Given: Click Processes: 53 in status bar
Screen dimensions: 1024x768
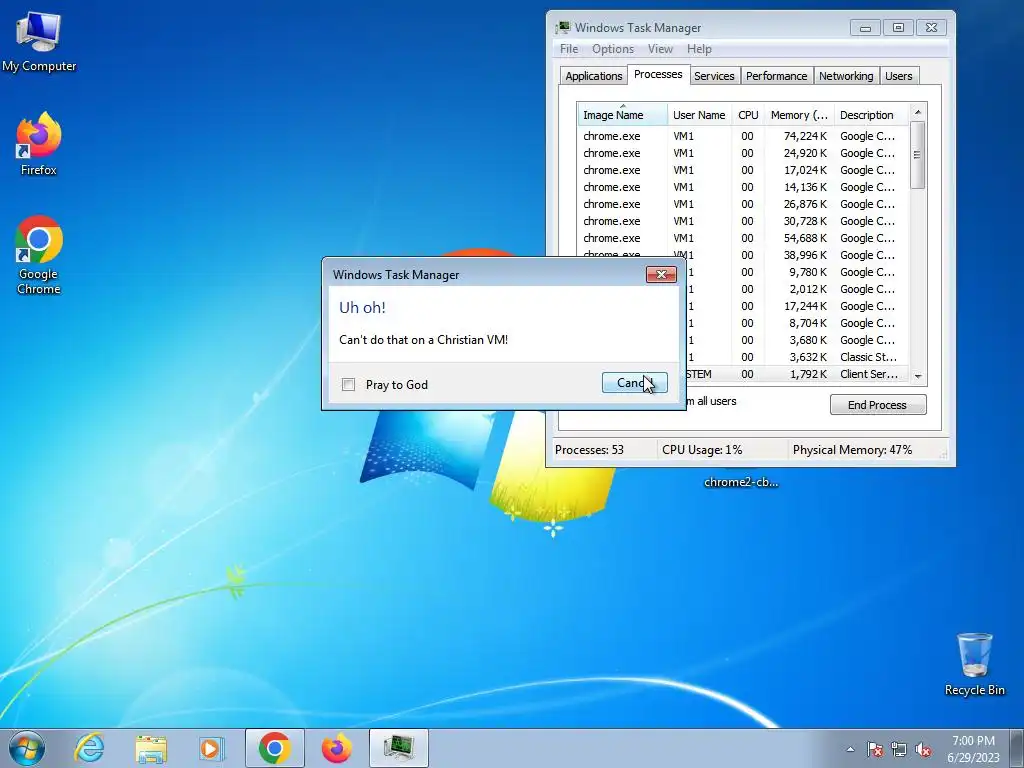Looking at the screenshot, I should pyautogui.click(x=589, y=449).
